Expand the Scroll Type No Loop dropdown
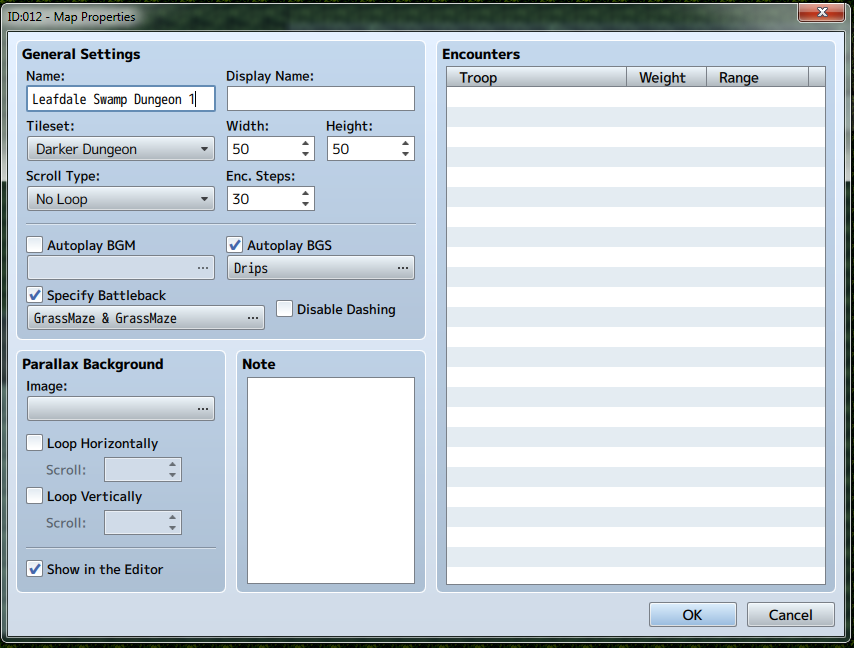This screenshot has width=854, height=648. pyautogui.click(x=121, y=199)
